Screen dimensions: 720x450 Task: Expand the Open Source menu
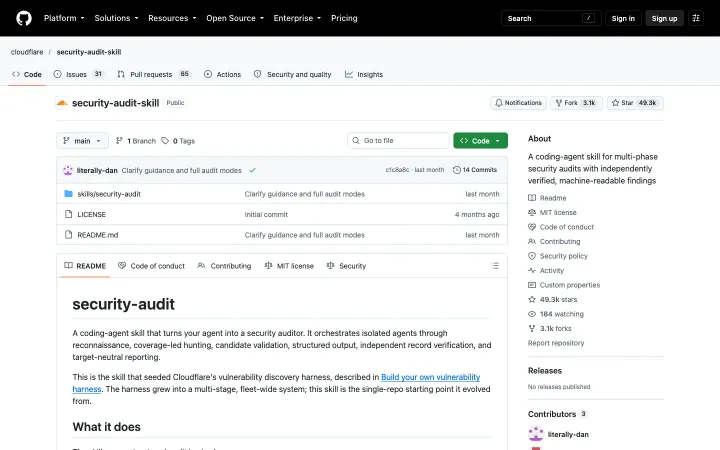tap(235, 18)
